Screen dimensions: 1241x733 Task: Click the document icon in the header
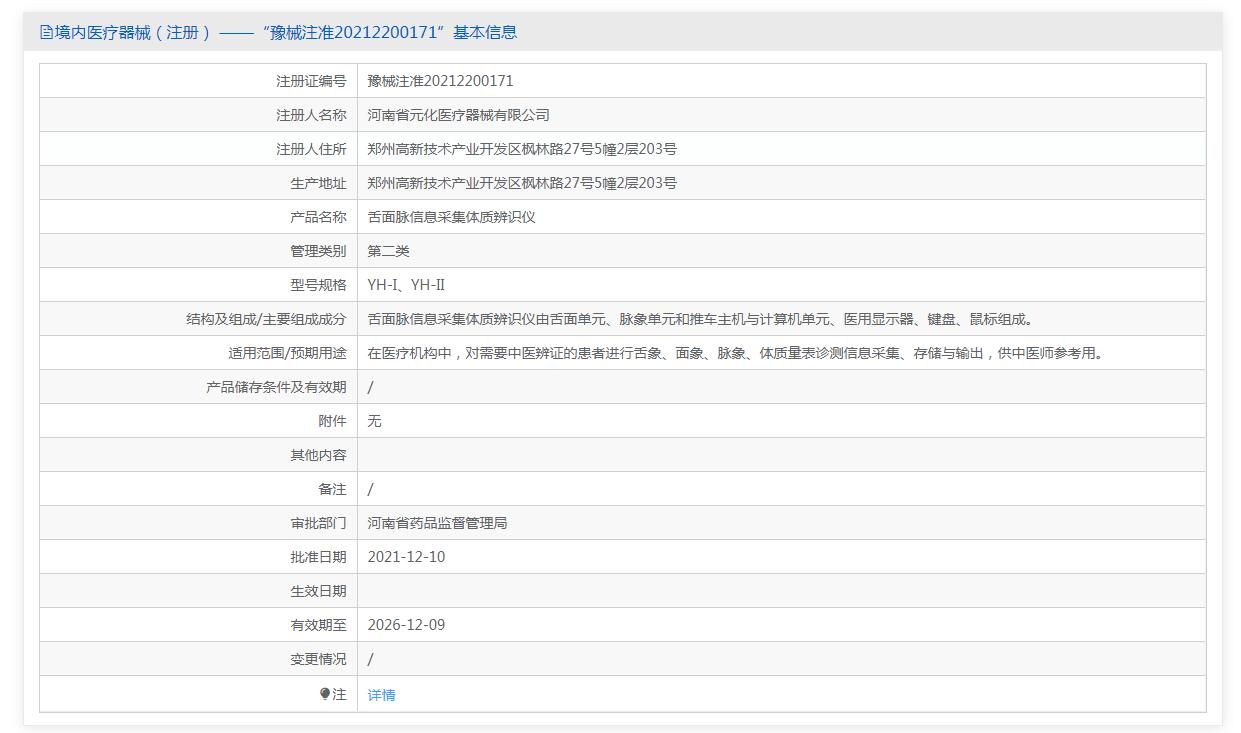click(x=46, y=32)
